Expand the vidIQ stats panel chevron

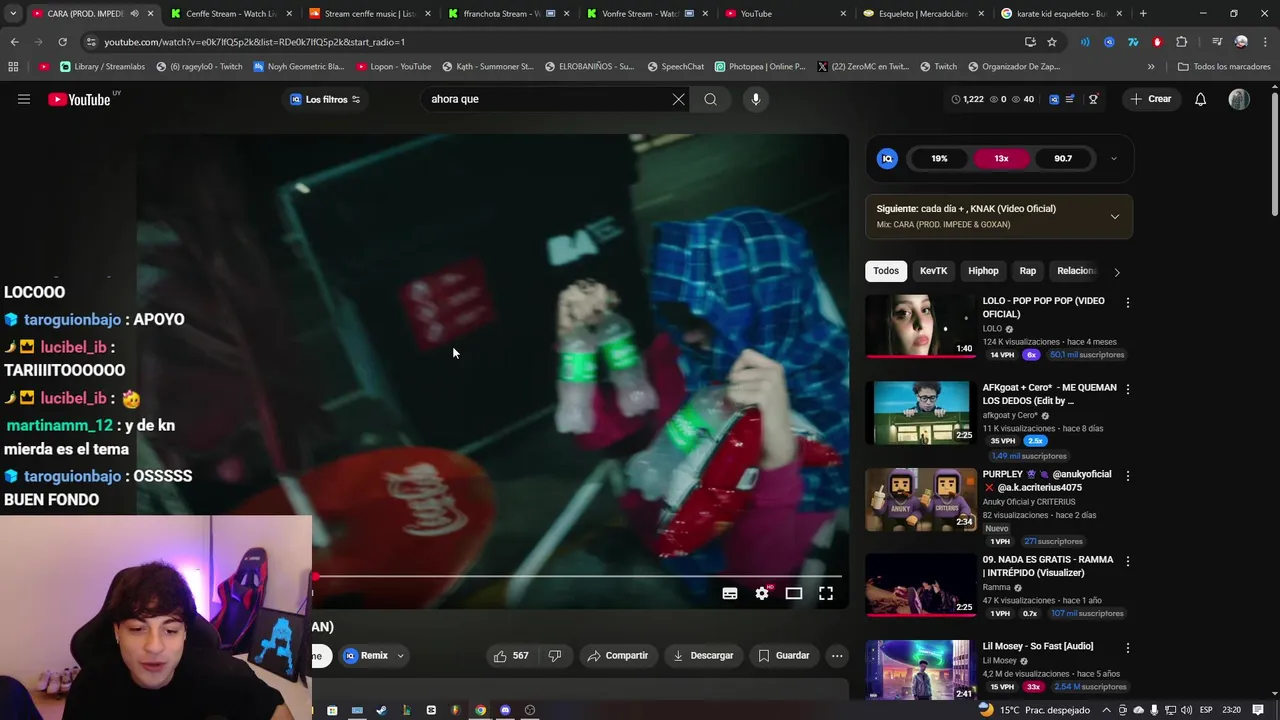pos(1114,158)
